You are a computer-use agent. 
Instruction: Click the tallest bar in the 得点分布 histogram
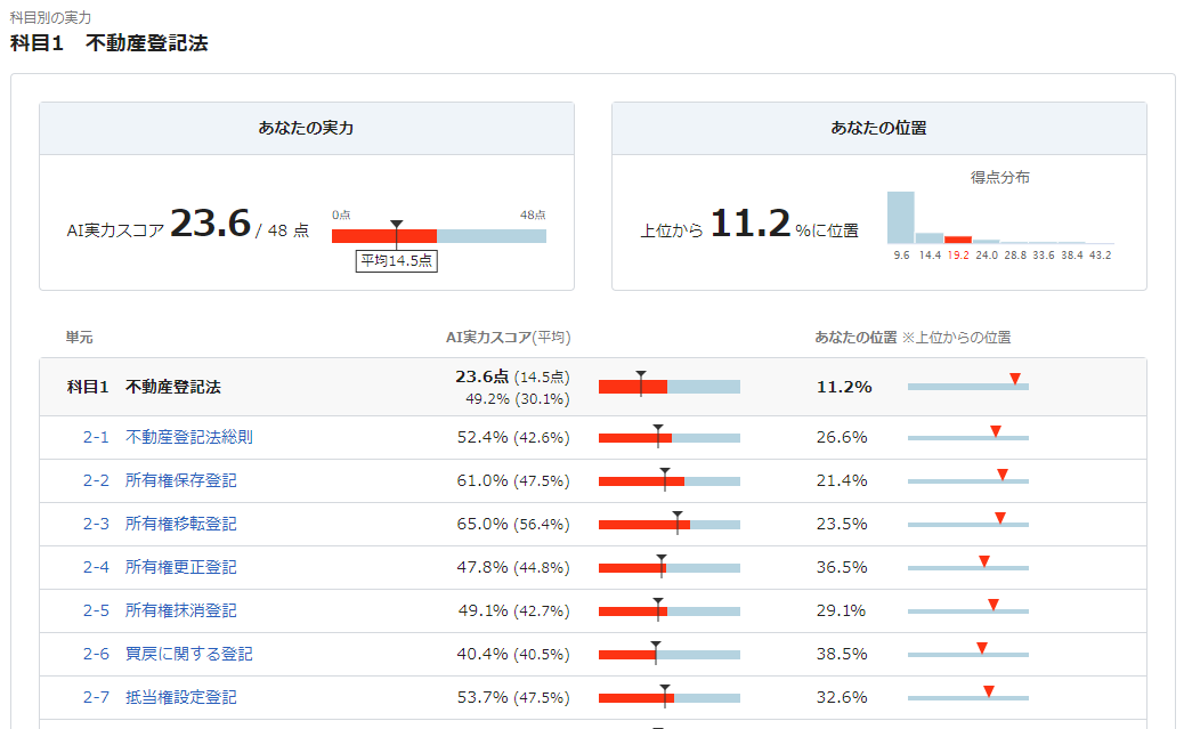point(901,218)
